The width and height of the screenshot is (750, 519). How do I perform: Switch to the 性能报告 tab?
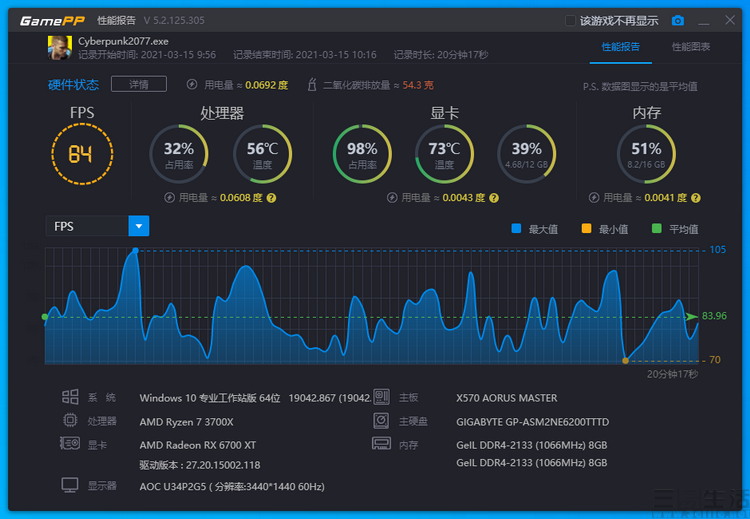pyautogui.click(x=620, y=47)
